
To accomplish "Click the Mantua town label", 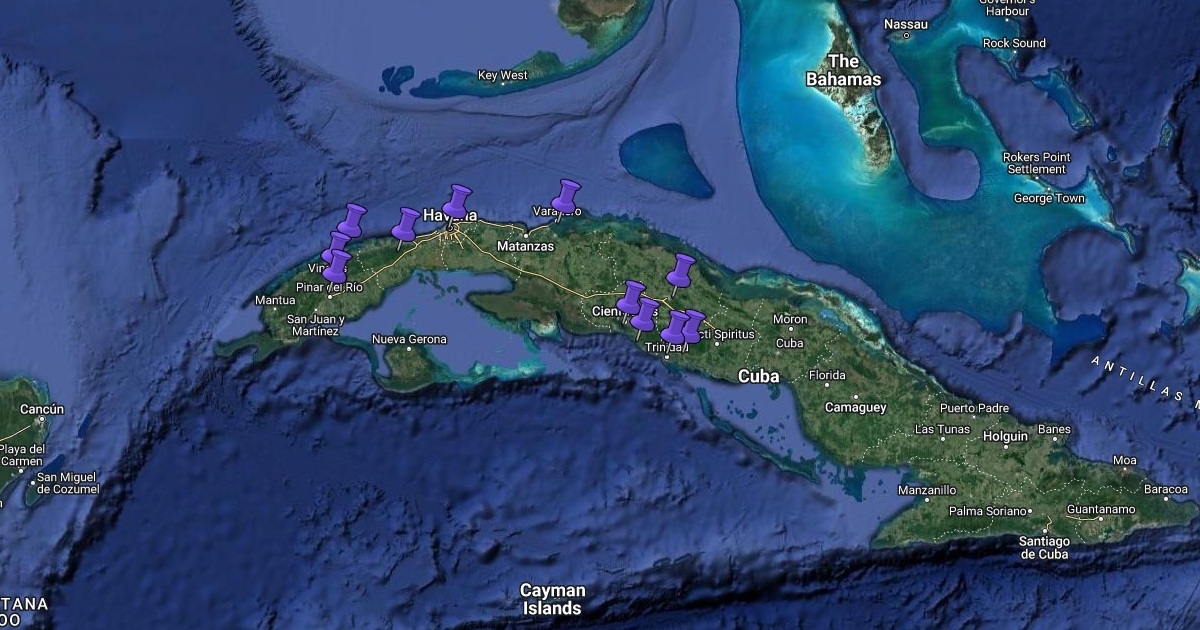I will 275,300.
